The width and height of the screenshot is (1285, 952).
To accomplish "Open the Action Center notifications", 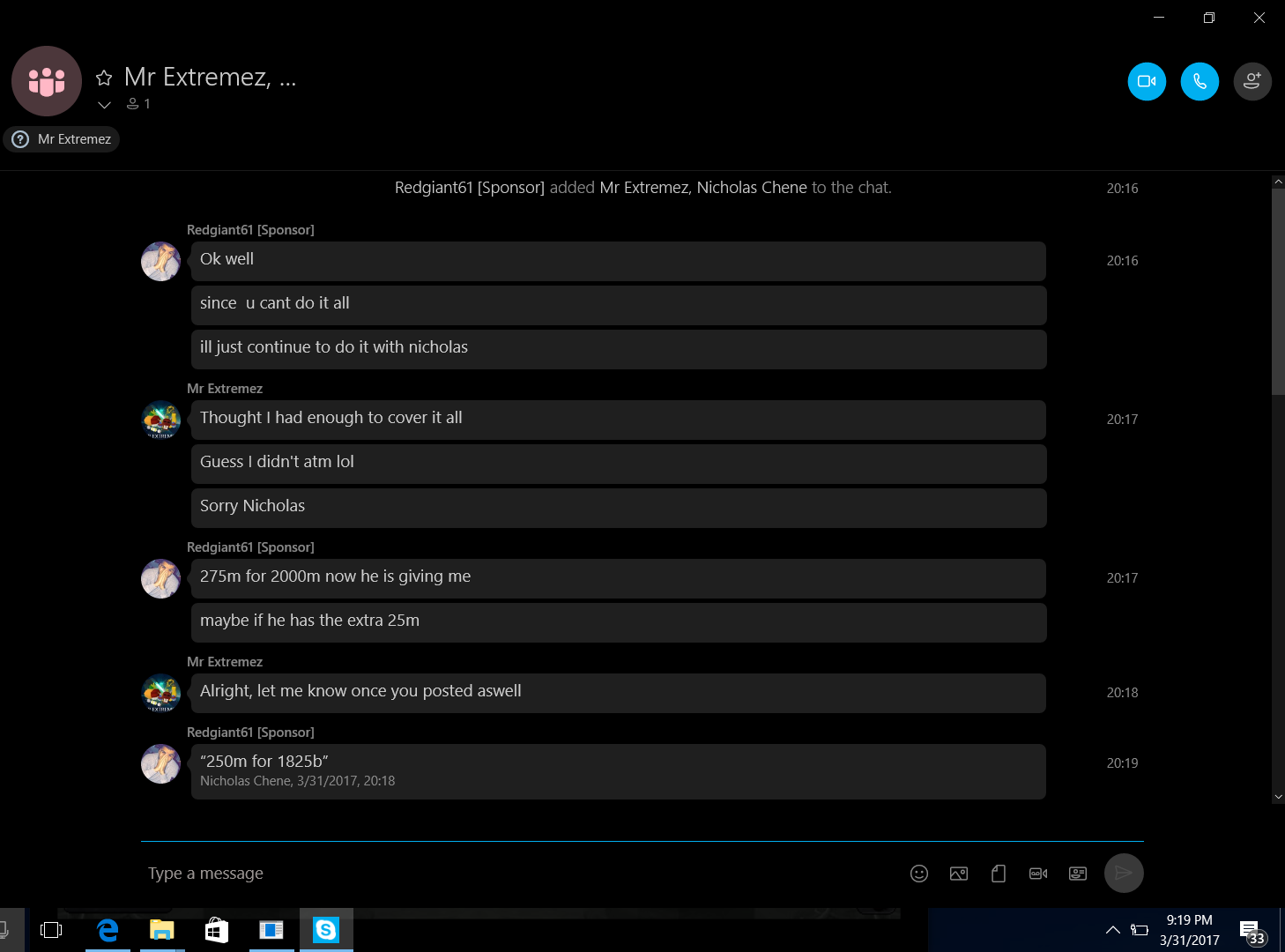I will 1252,932.
